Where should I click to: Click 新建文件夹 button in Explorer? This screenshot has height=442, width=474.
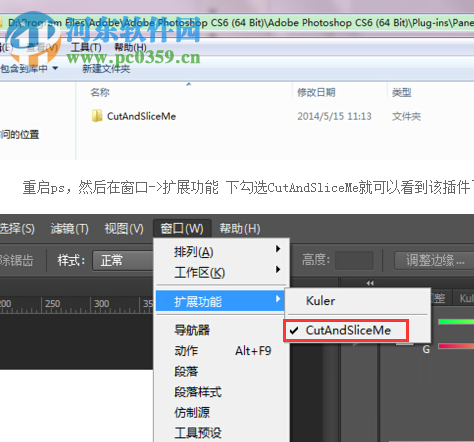point(106,69)
